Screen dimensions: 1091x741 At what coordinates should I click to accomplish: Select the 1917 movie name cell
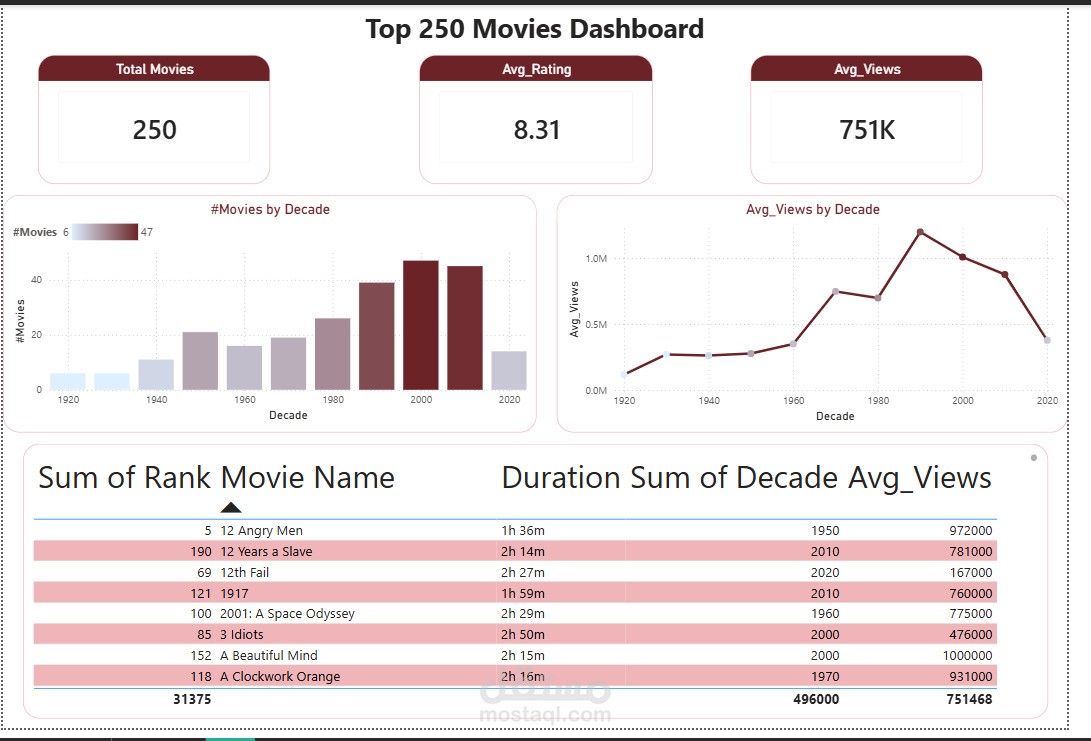234,593
